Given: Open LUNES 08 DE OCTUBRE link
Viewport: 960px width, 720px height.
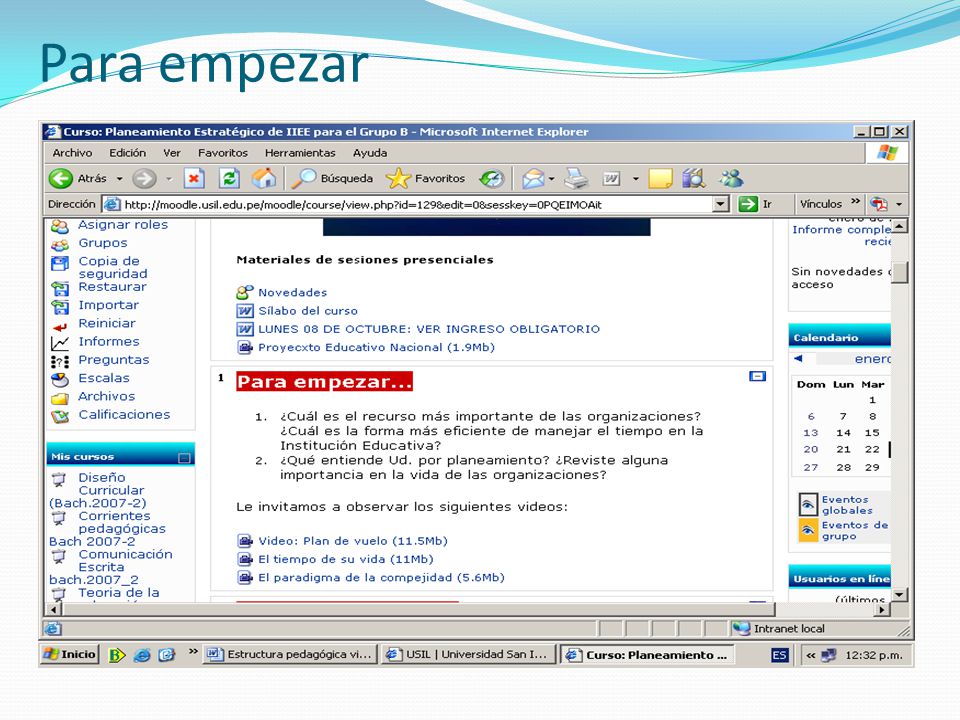Looking at the screenshot, I should (429, 329).
